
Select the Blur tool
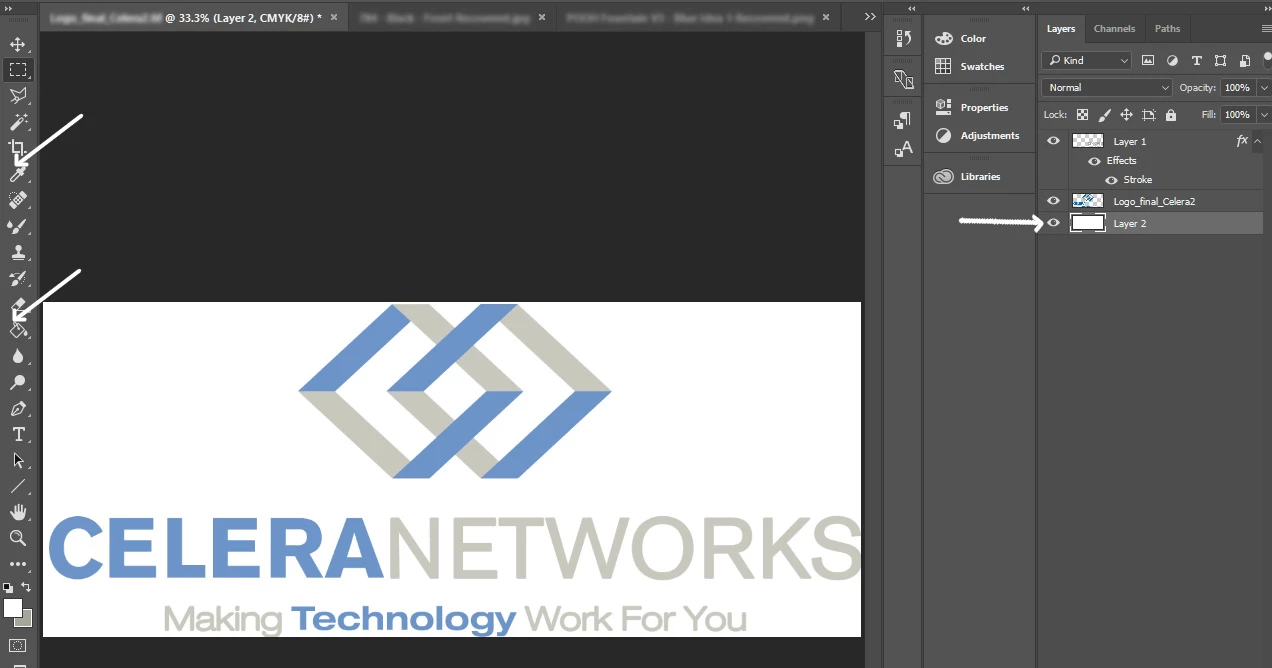18,356
